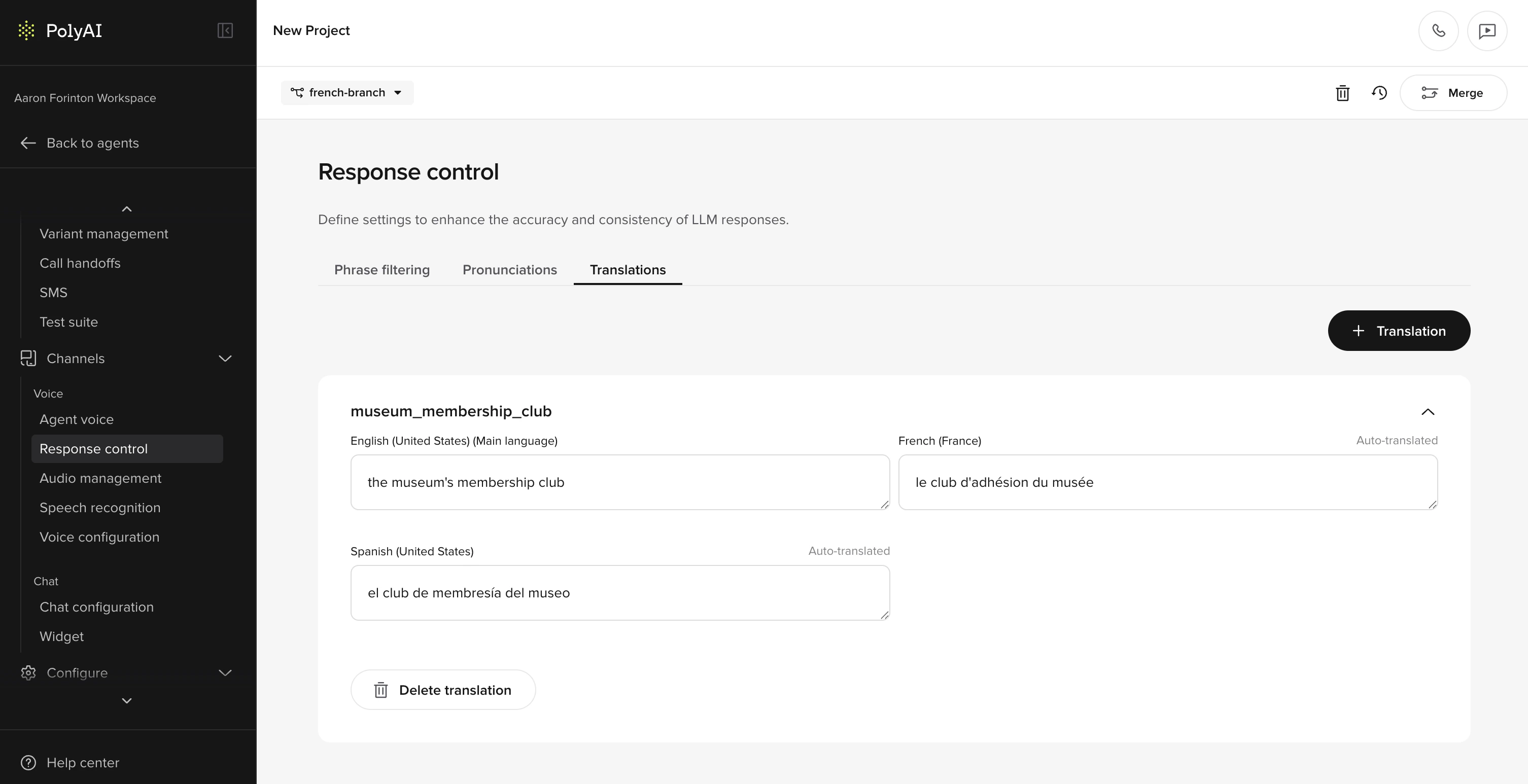Click Delete translation

[442, 690]
